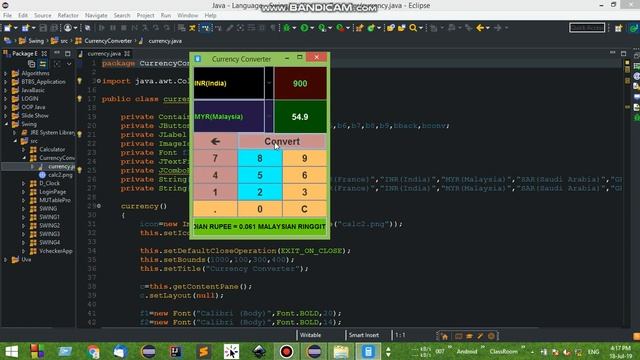The image size is (640, 360).
Task: Expand the Algorithms project
Action: [x=5, y=73]
